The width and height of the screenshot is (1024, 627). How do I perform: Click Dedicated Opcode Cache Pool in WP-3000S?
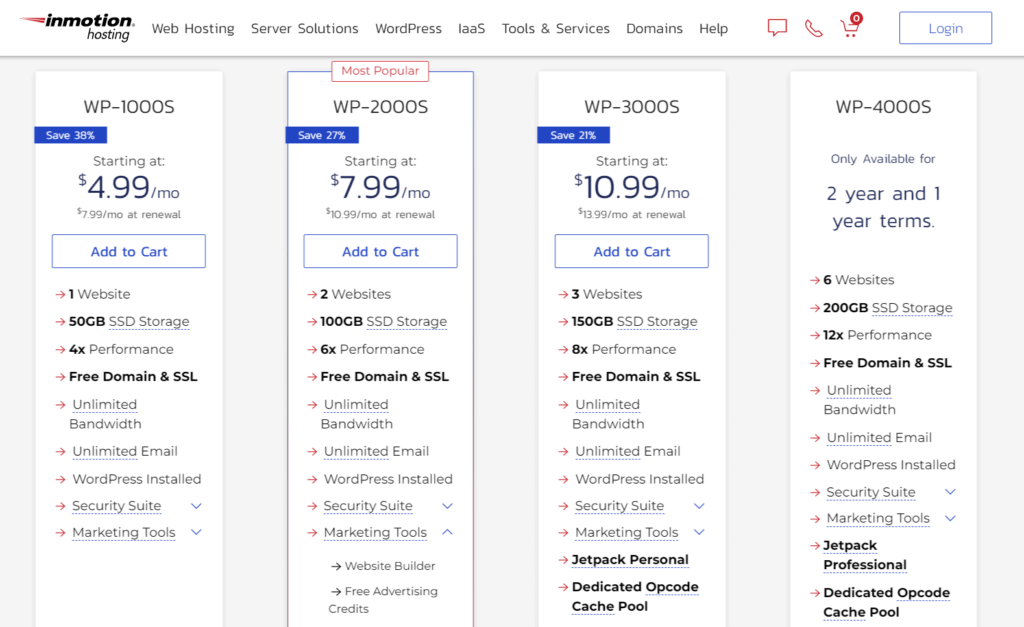635,596
